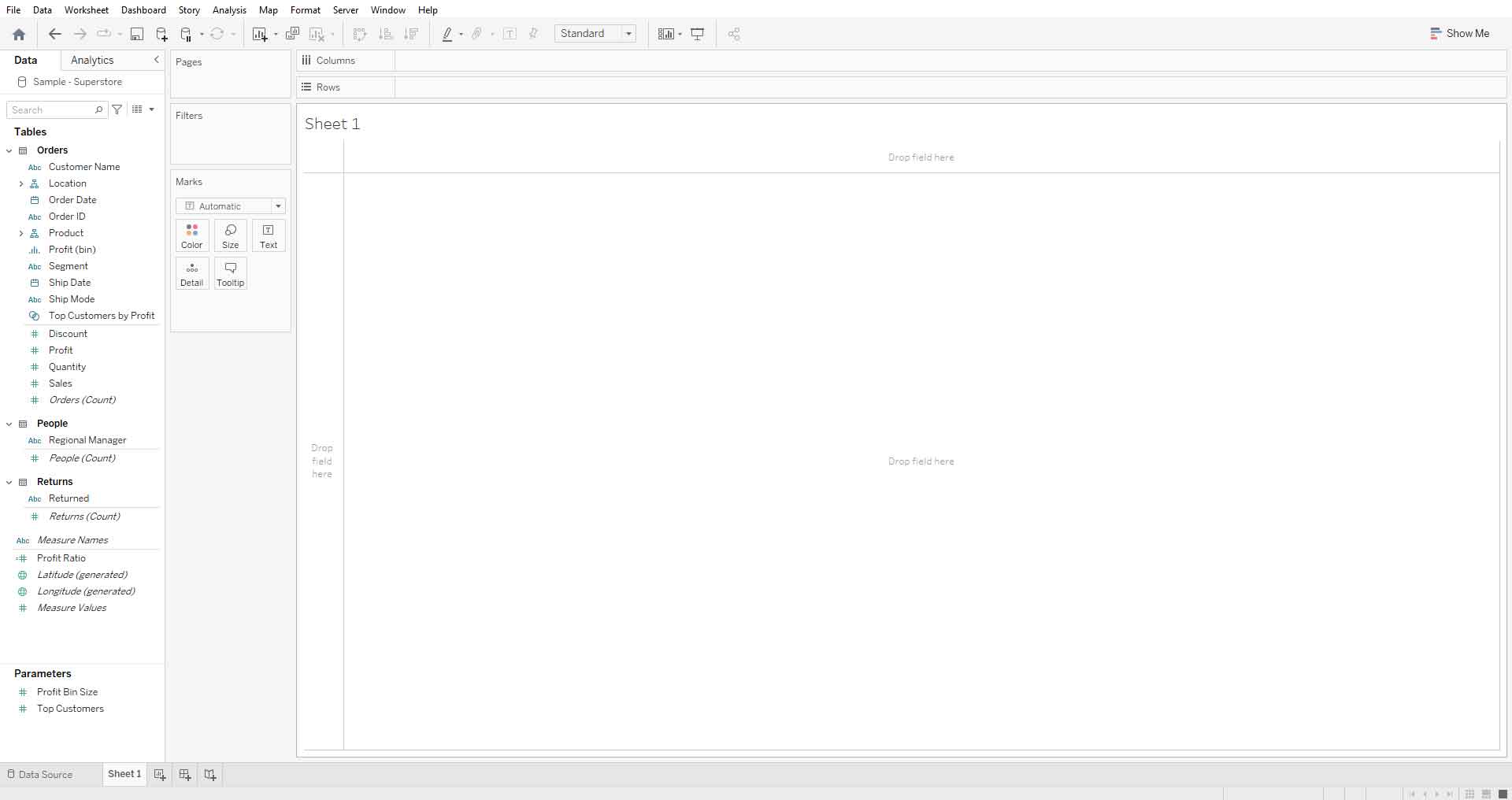Click the Sort Ascending icon
The image size is (1512, 800).
point(385,34)
